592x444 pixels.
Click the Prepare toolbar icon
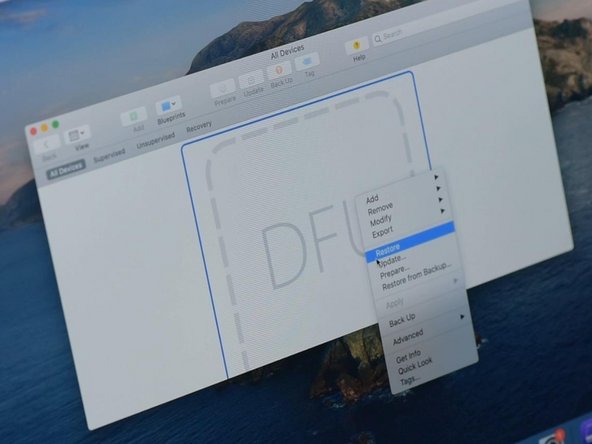point(222,88)
